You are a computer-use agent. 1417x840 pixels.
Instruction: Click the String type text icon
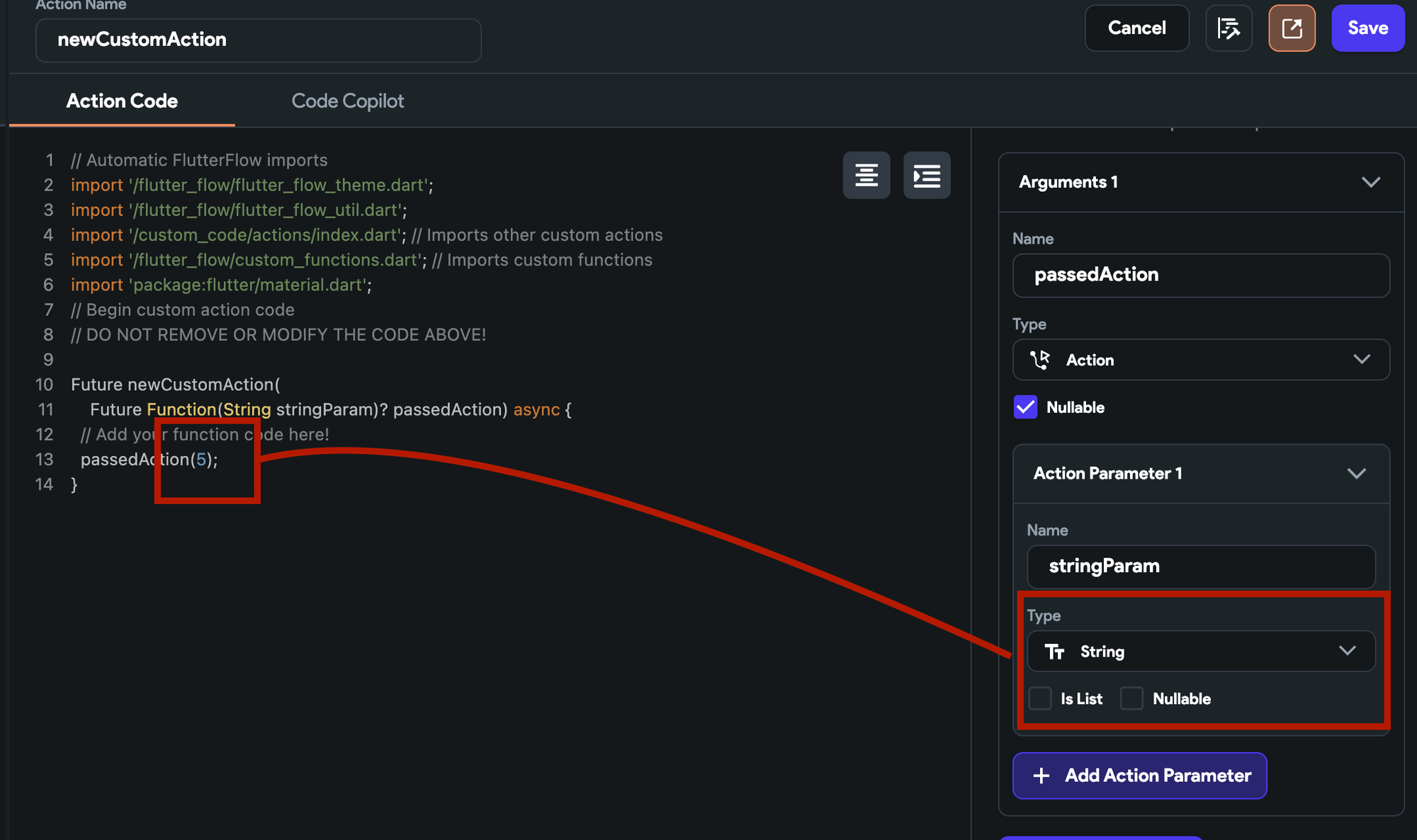[1055, 652]
